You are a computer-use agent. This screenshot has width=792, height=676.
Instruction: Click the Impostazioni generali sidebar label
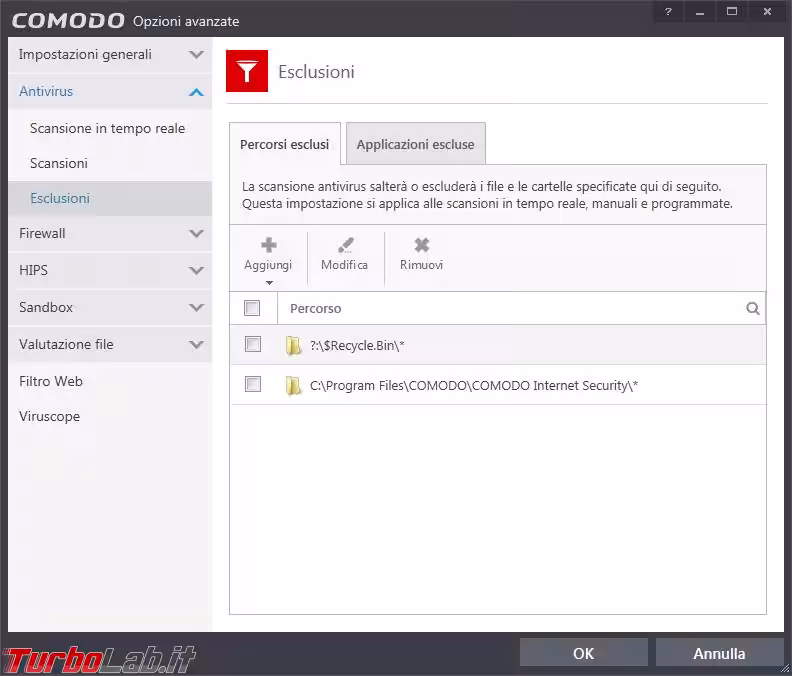pos(85,55)
